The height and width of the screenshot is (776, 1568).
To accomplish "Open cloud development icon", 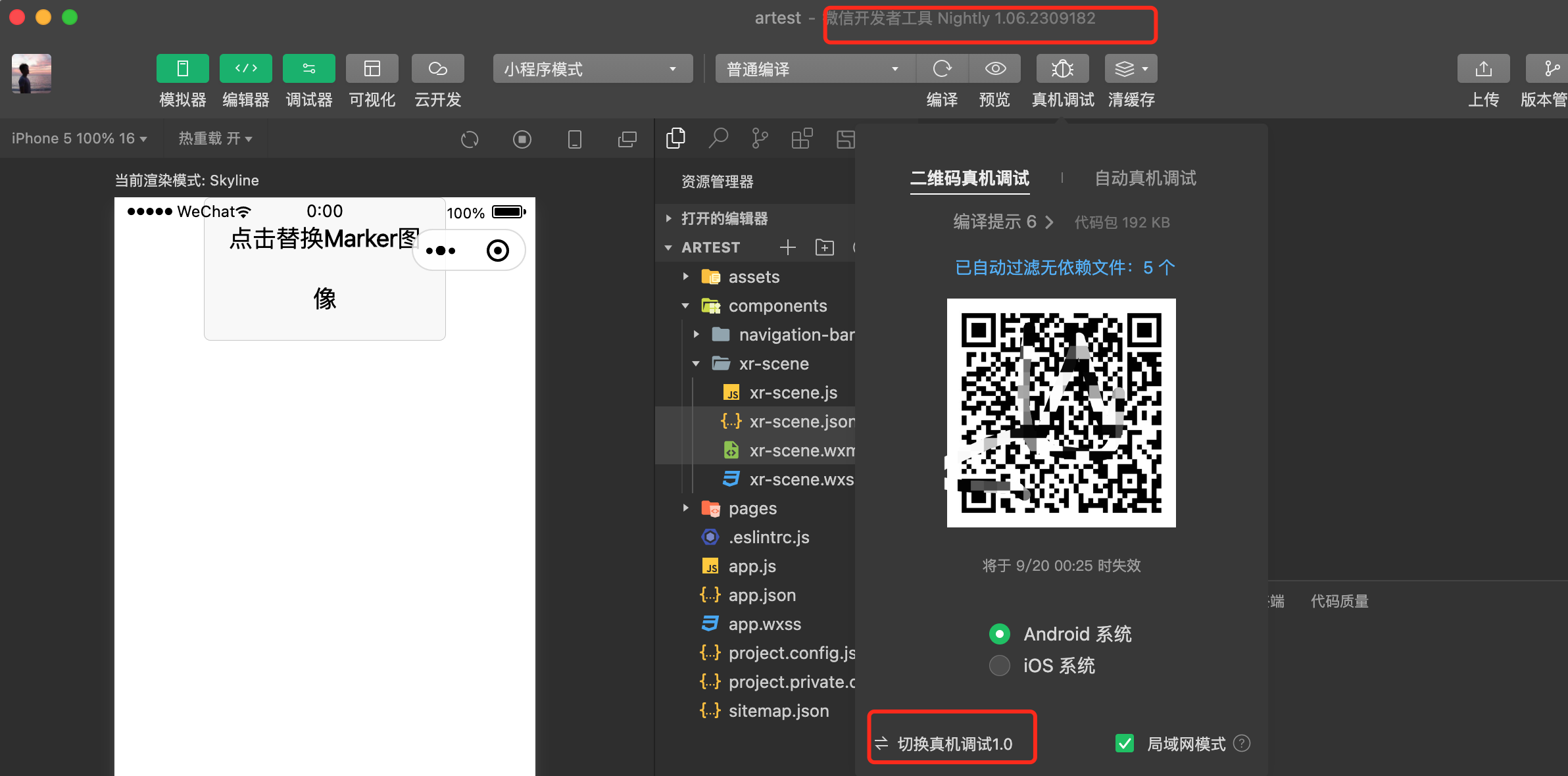I will [437, 68].
